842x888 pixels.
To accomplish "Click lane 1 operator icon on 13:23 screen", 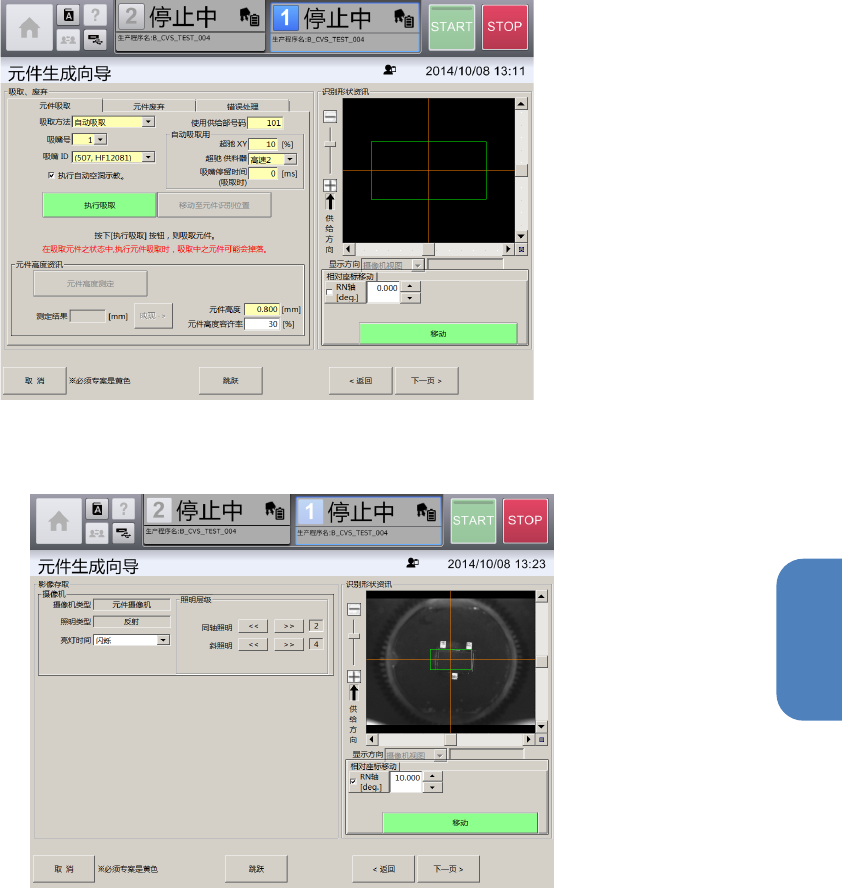I will pos(426,511).
